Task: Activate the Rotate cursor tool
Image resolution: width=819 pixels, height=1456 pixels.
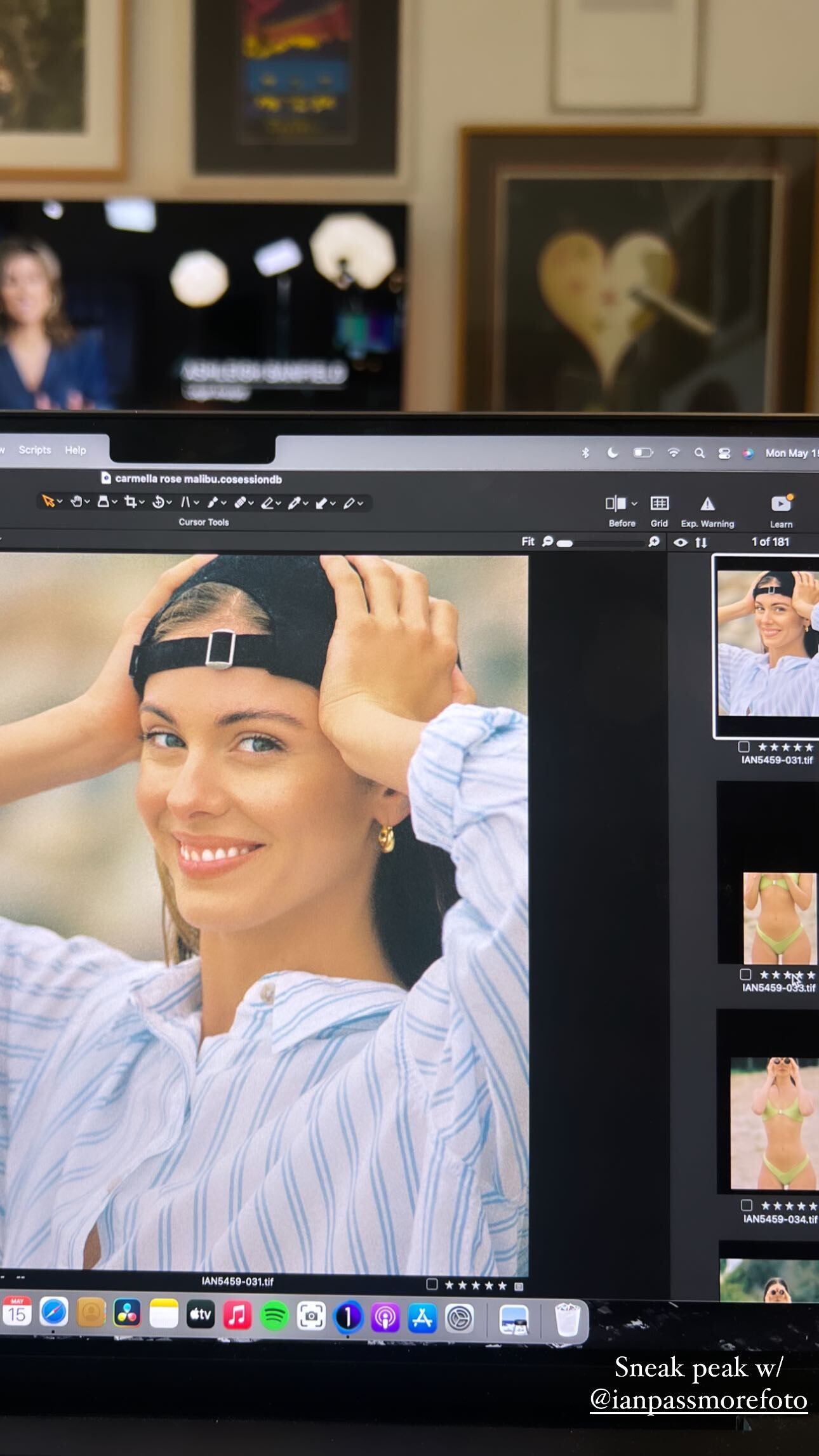Action: click(158, 502)
